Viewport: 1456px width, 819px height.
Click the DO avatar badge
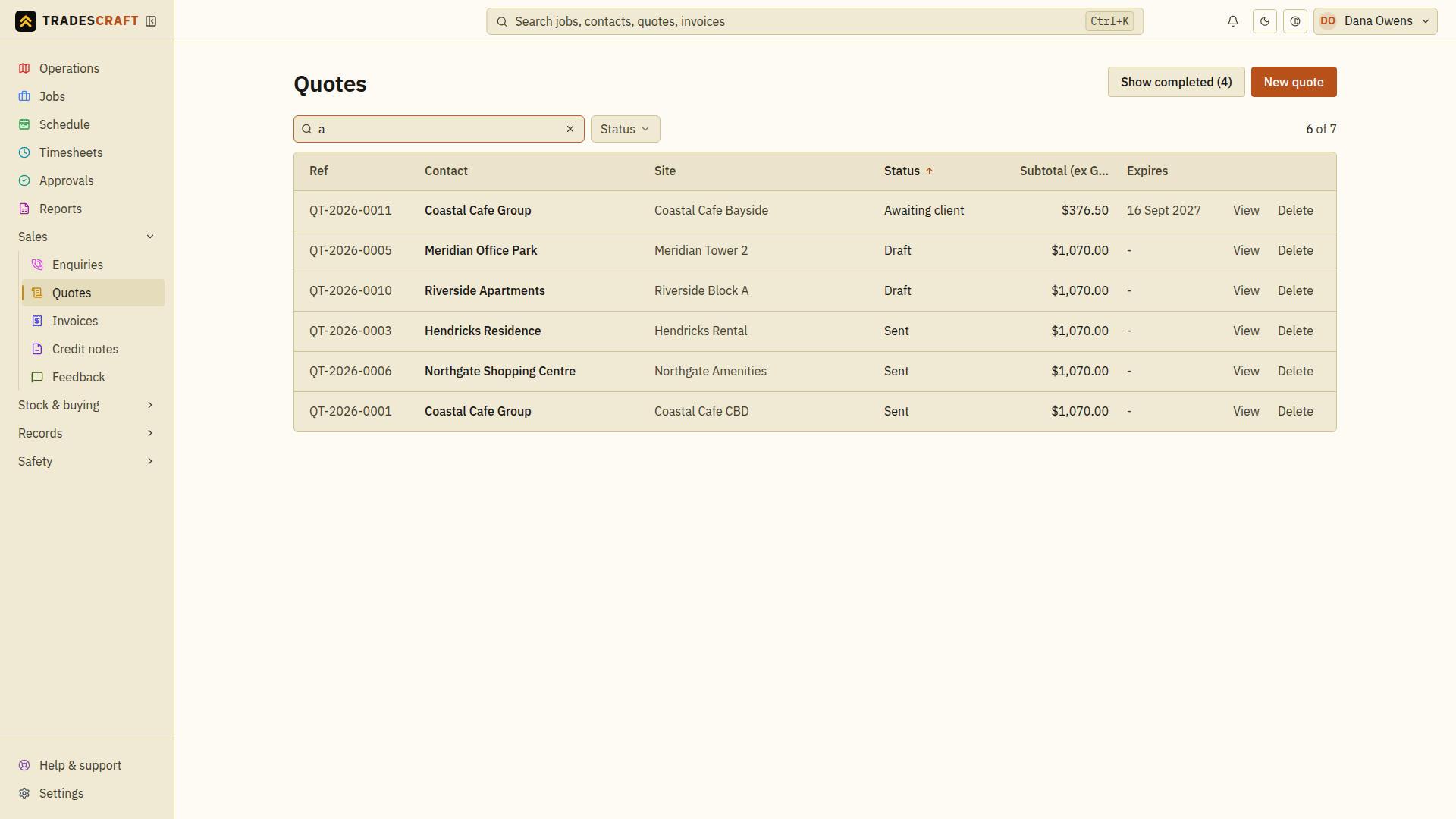click(1328, 21)
